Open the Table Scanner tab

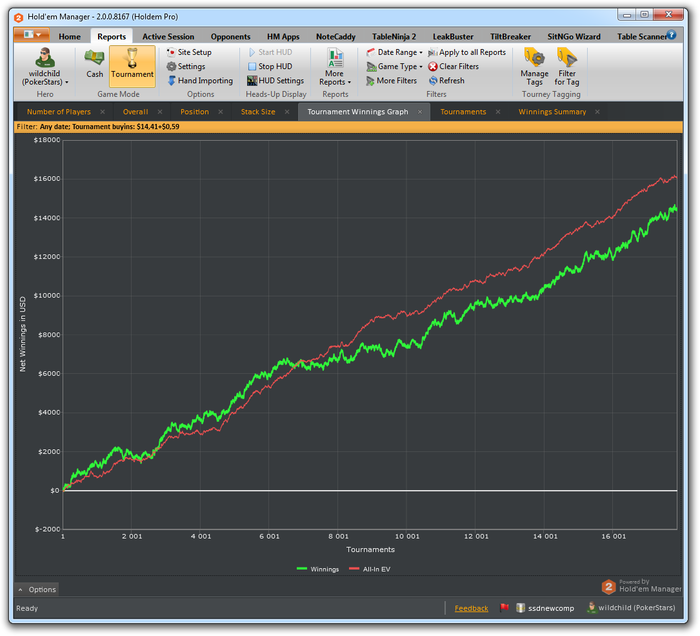coord(642,37)
